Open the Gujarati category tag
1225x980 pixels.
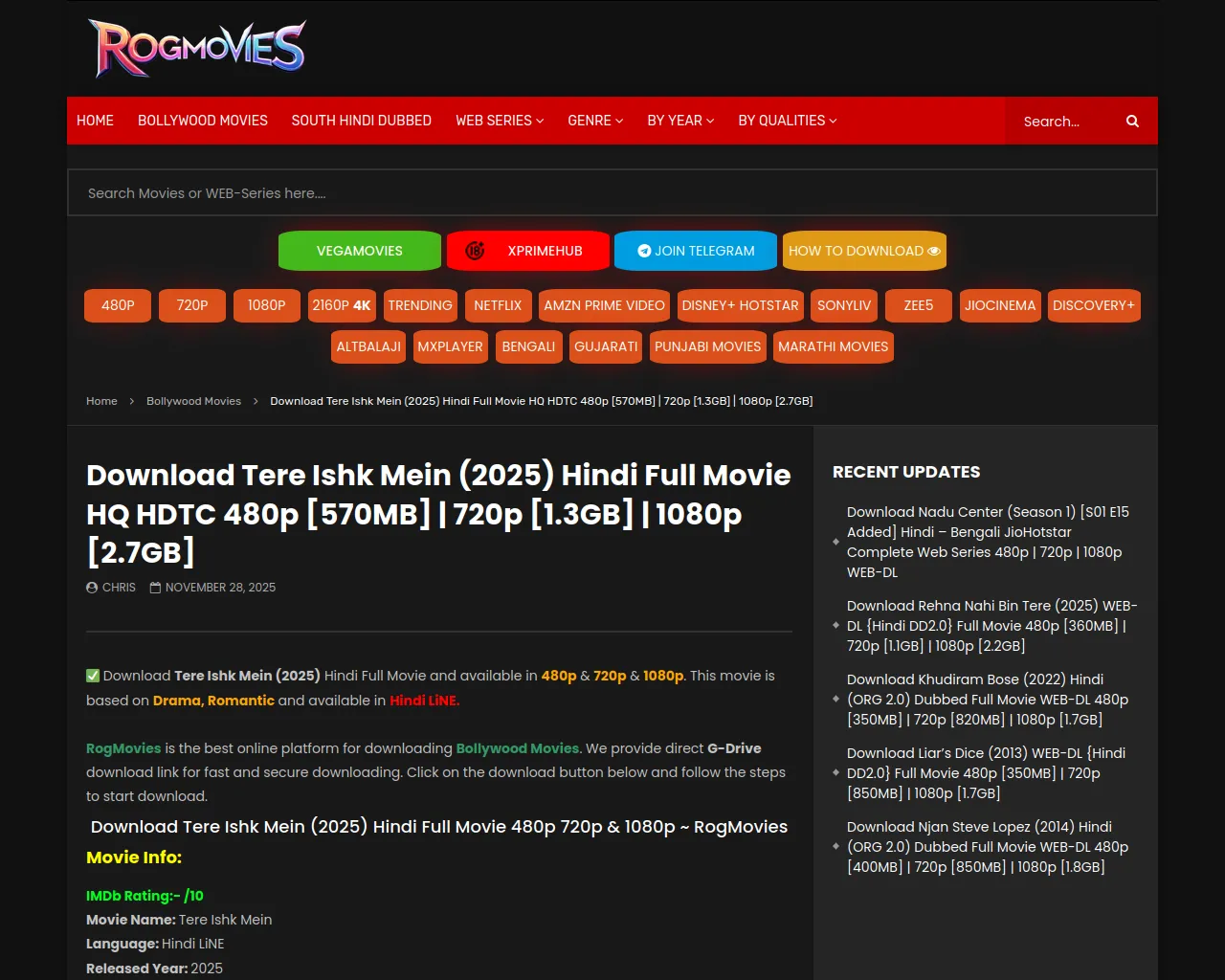click(x=606, y=346)
